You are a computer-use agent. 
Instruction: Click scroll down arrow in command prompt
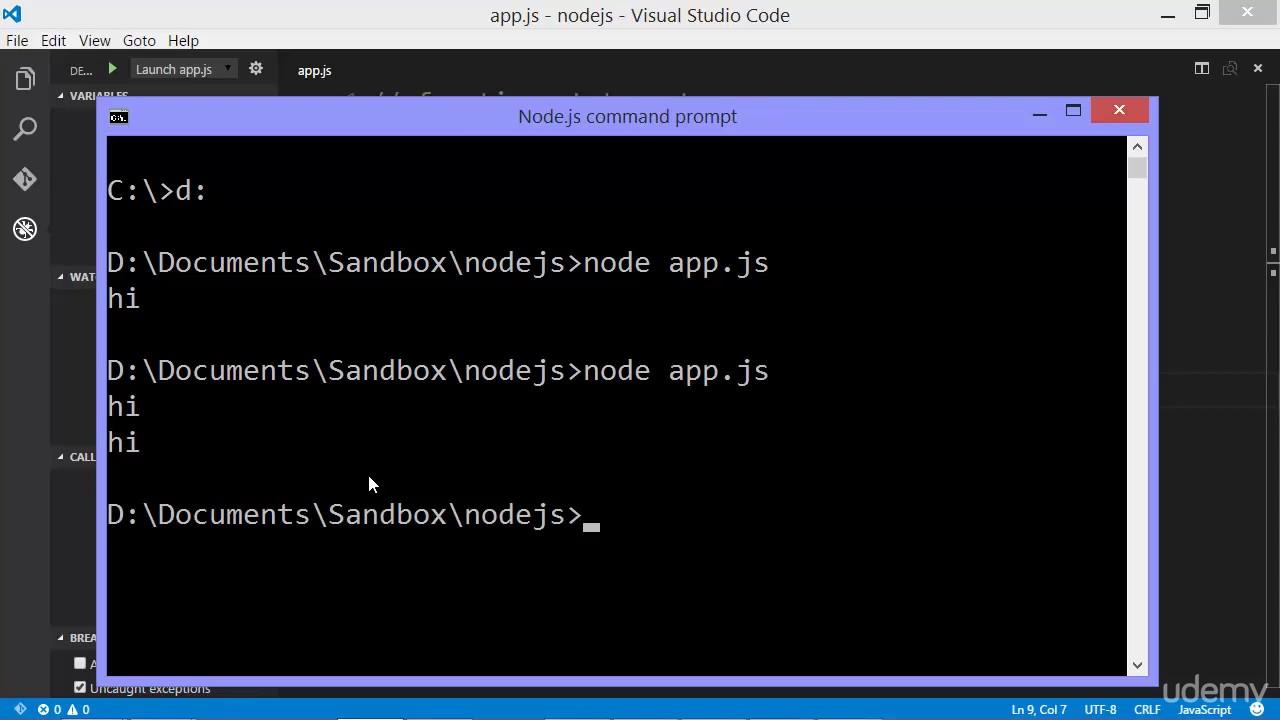point(1137,665)
